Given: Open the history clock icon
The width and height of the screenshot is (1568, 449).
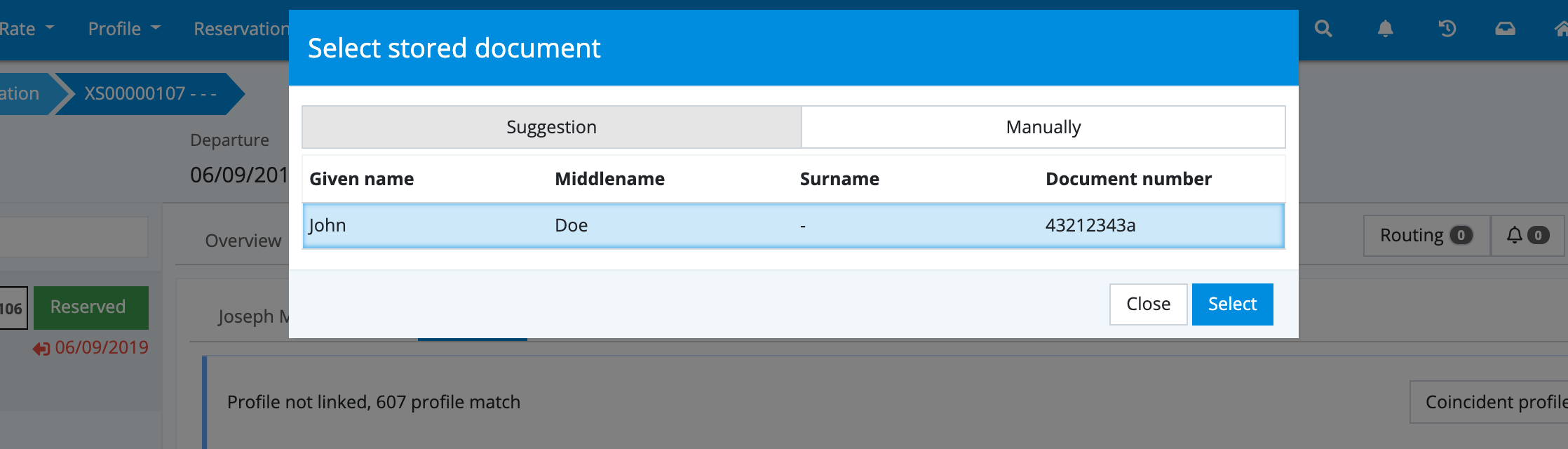Looking at the screenshot, I should pos(1447,29).
